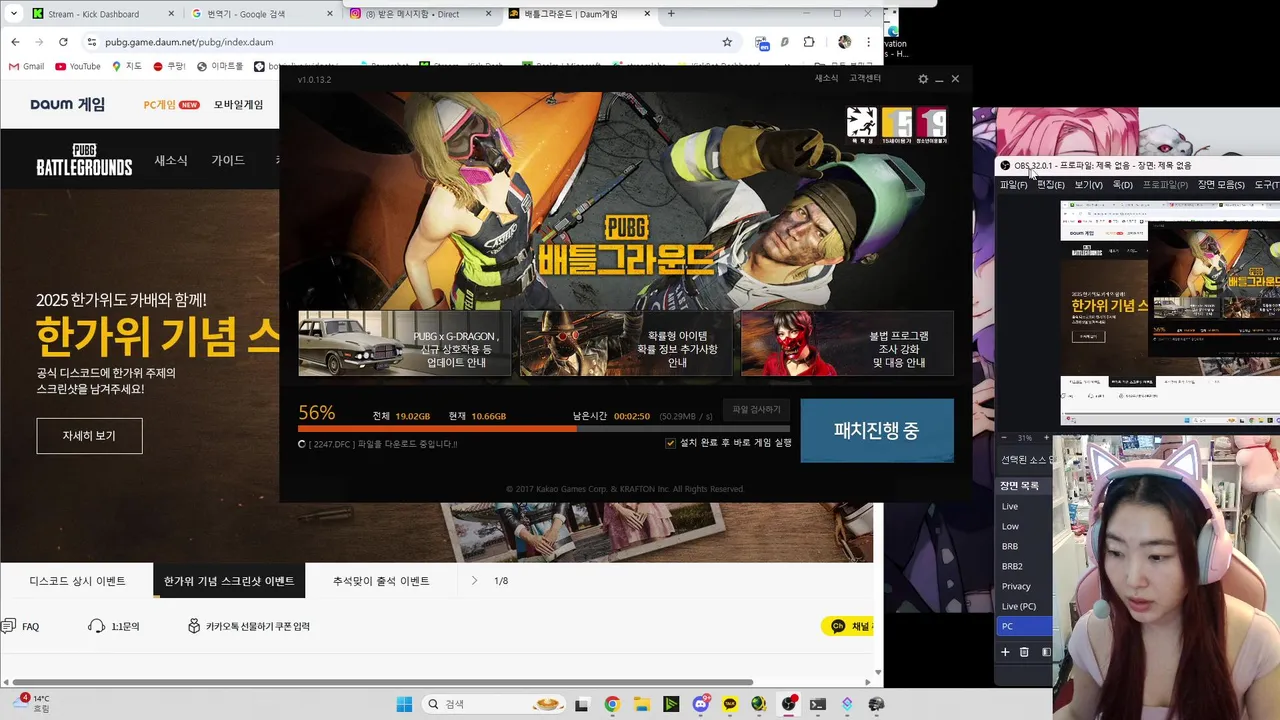Open 1:1문의 headset link
Viewport: 1280px width, 720px height.
114,626
